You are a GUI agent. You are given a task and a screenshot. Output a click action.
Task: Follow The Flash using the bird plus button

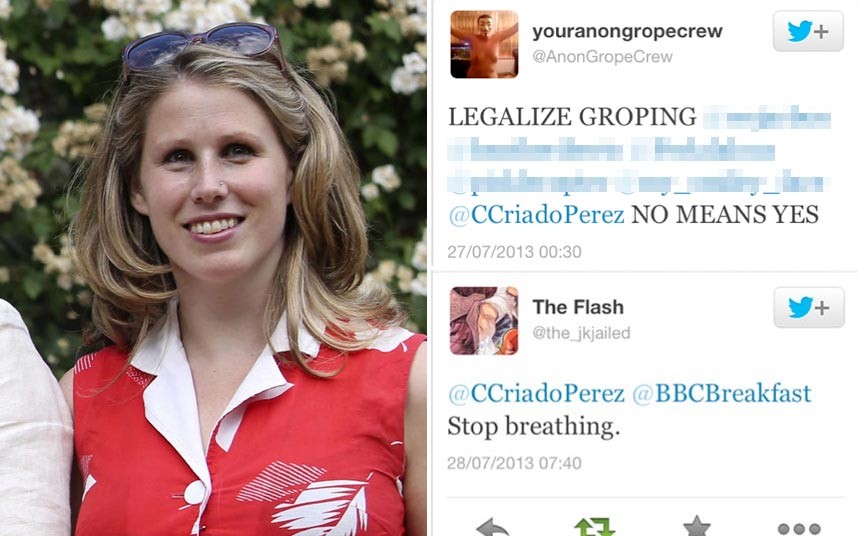pyautogui.click(x=809, y=307)
